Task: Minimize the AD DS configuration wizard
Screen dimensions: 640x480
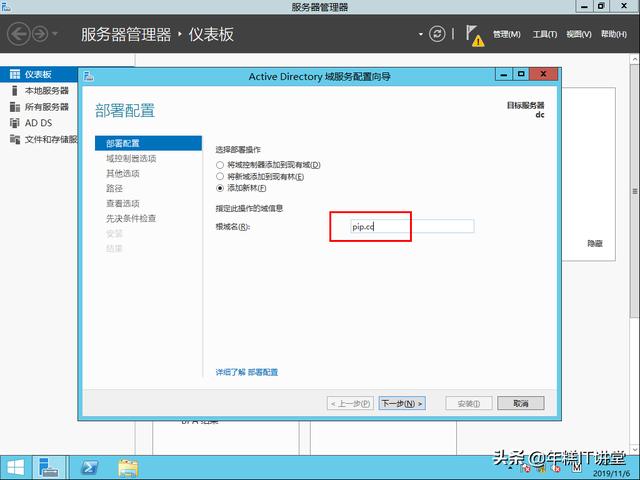Action: point(504,74)
